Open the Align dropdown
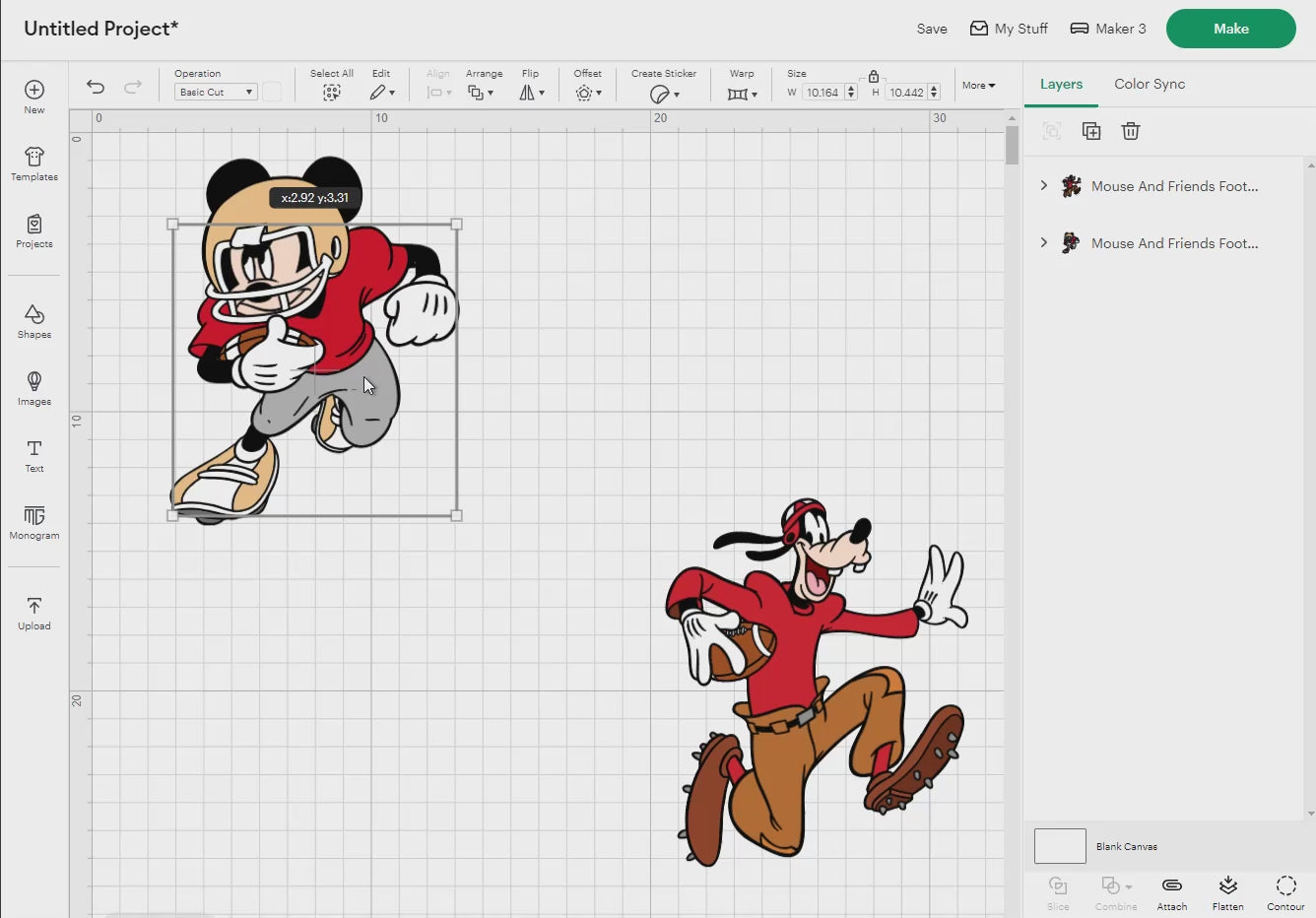The image size is (1316, 918). 438,93
